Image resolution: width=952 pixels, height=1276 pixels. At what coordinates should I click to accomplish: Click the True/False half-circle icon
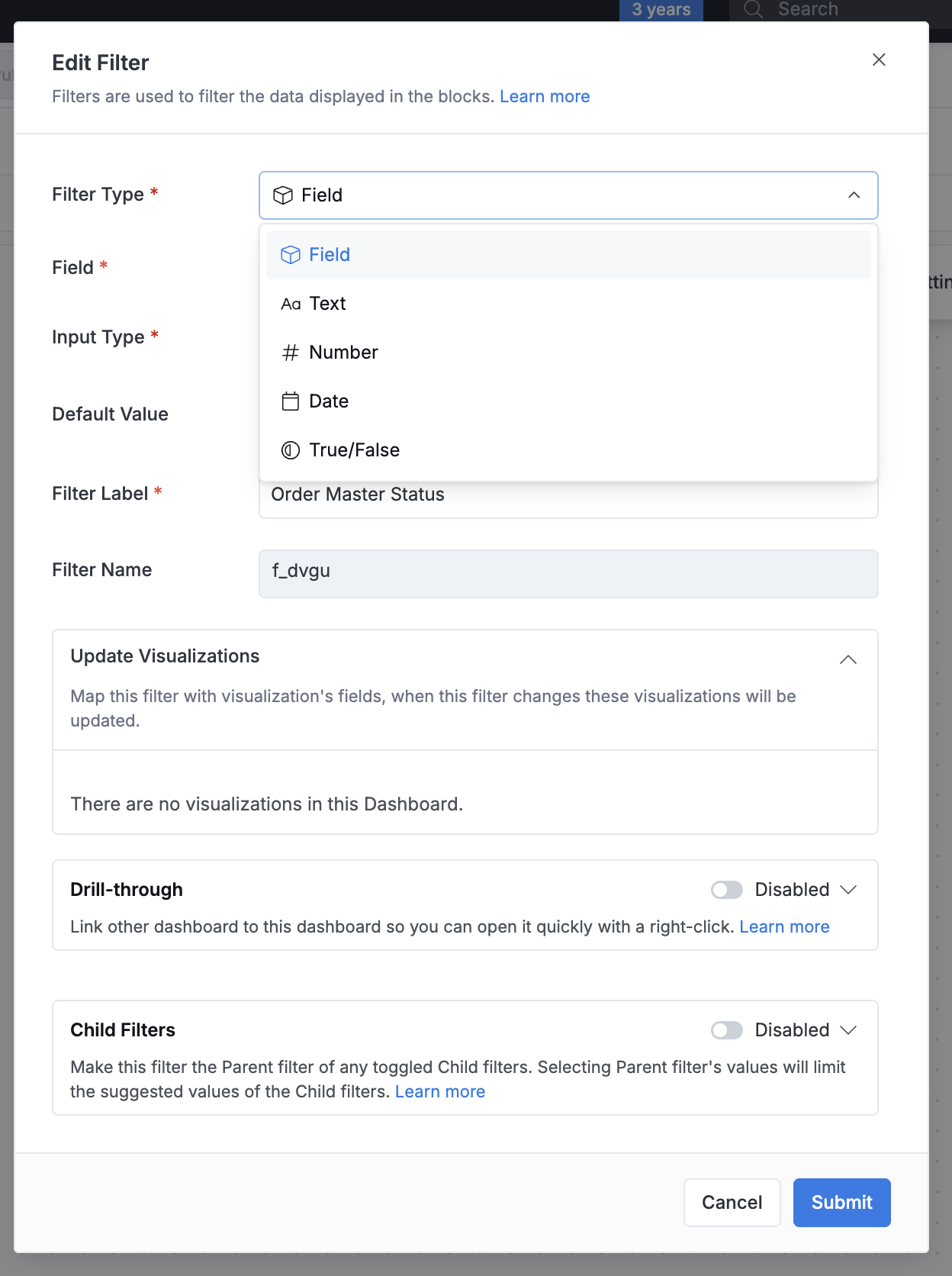pos(291,450)
